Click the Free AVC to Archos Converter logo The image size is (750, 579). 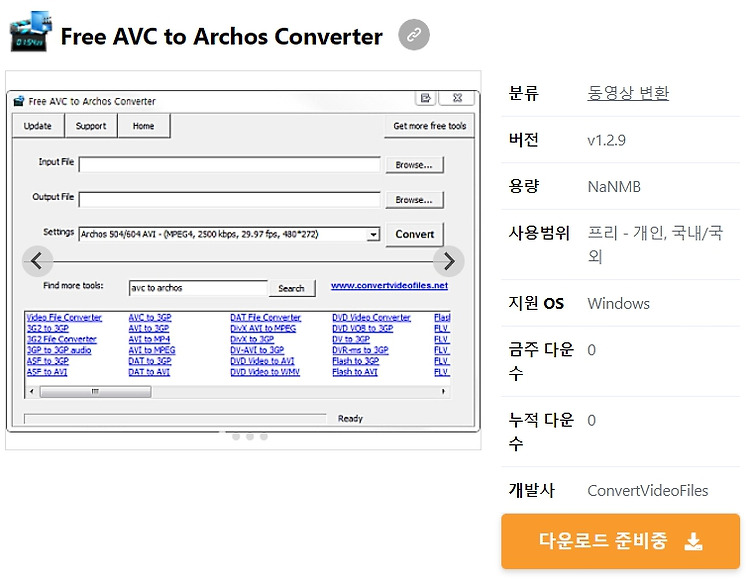click(30, 32)
